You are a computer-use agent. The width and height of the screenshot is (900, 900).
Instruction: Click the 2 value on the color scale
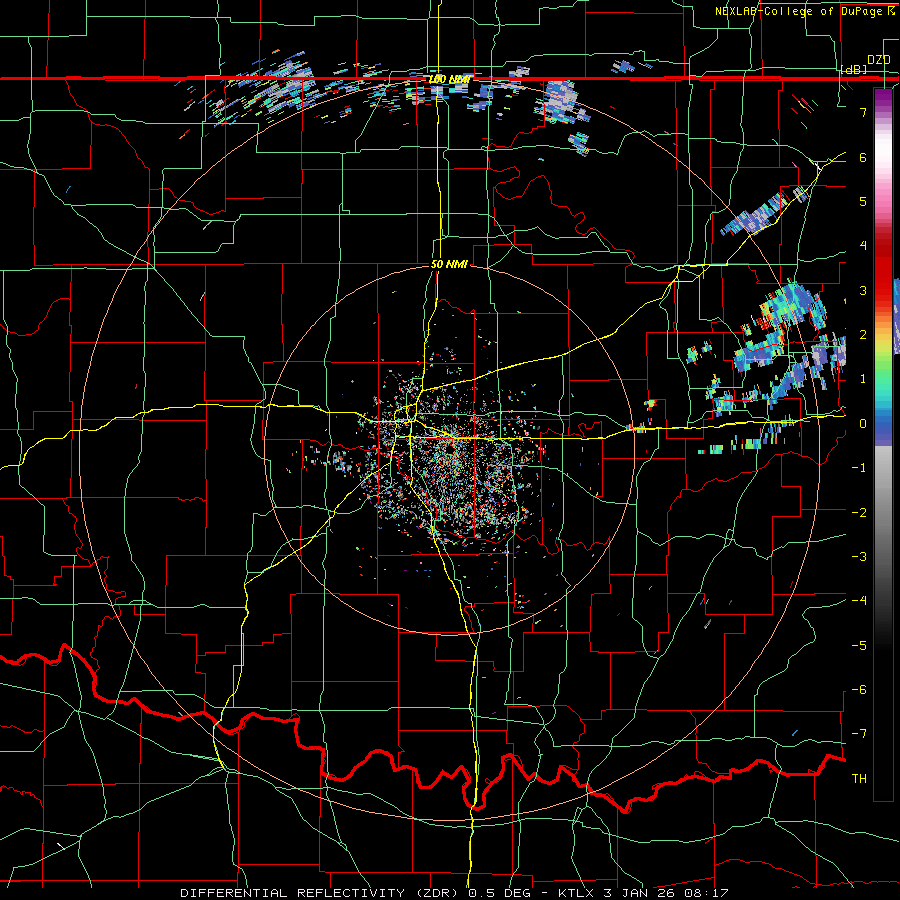point(863,335)
